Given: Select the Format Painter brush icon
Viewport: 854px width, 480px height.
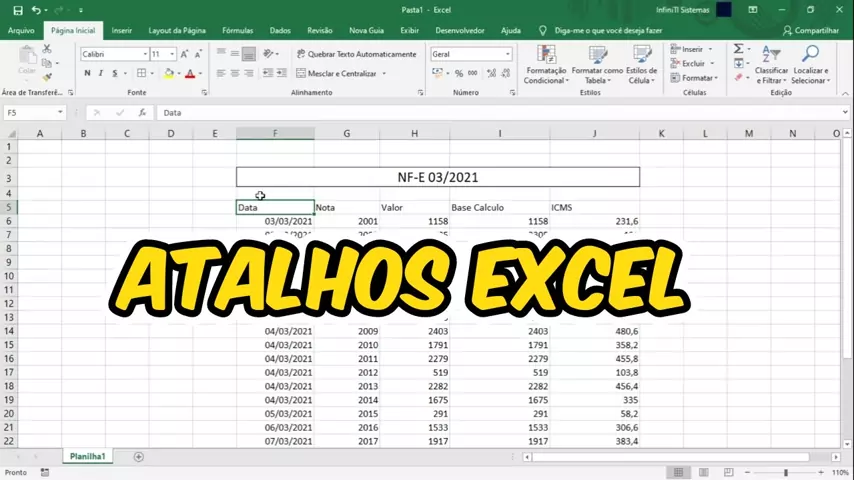Looking at the screenshot, I should click(x=47, y=77).
